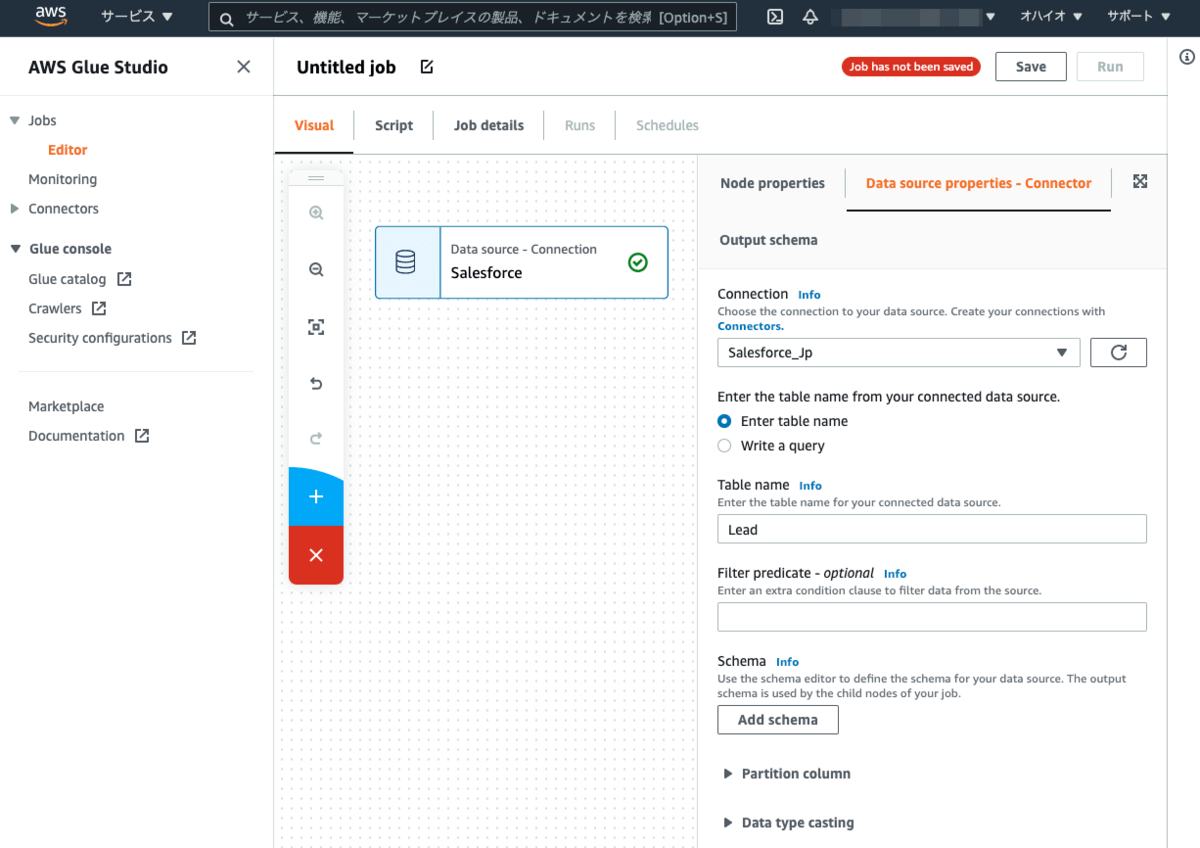Select the Enter table name radio button
Viewport: 1200px width, 848px height.
point(725,421)
